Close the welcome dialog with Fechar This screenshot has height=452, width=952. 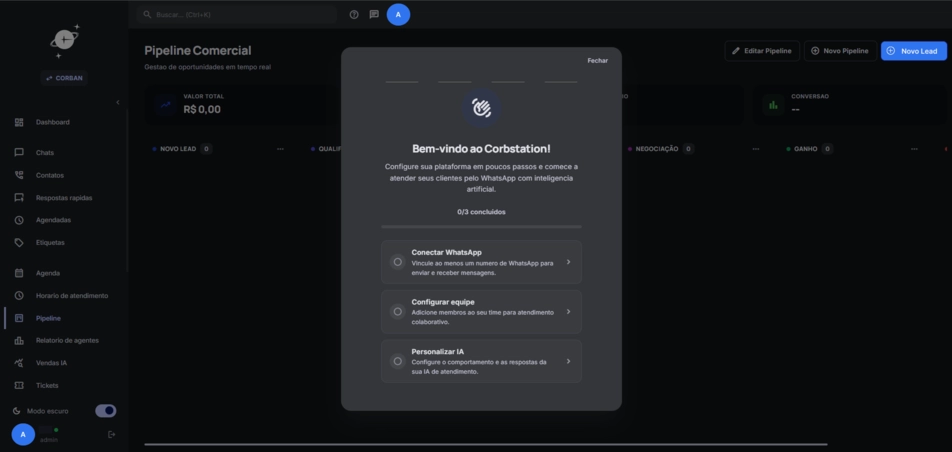point(597,61)
